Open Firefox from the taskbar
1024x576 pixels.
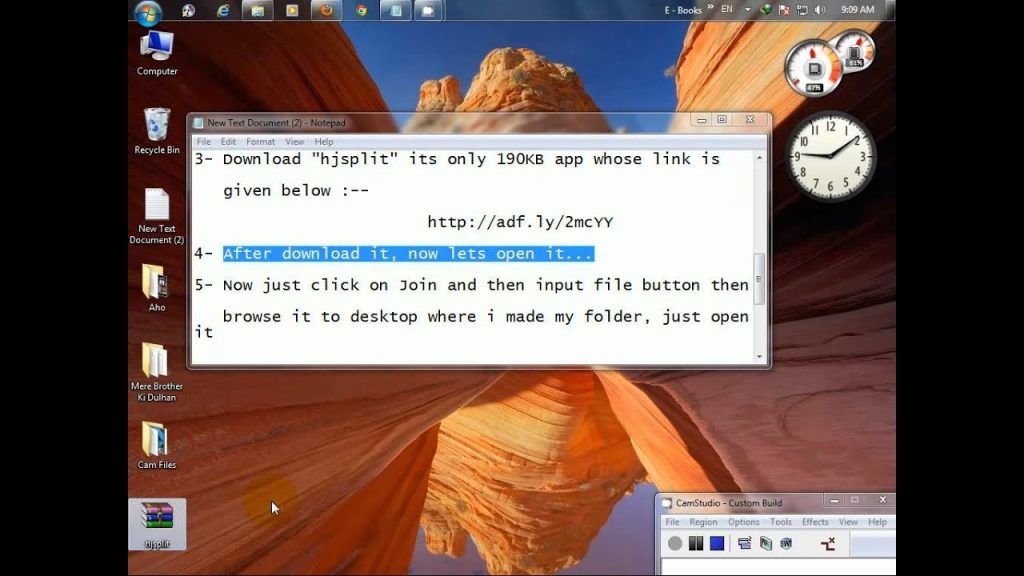click(324, 10)
